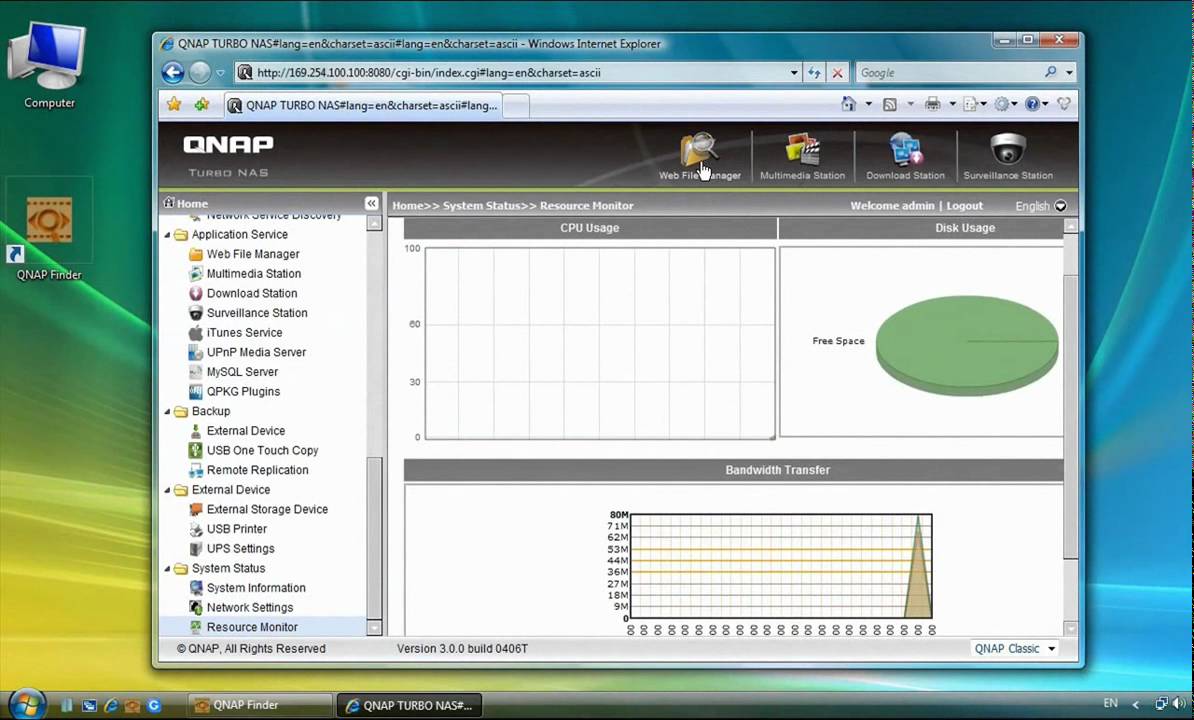Click the Computer desktop icon
Screen dimensions: 1194x720
[x=48, y=66]
